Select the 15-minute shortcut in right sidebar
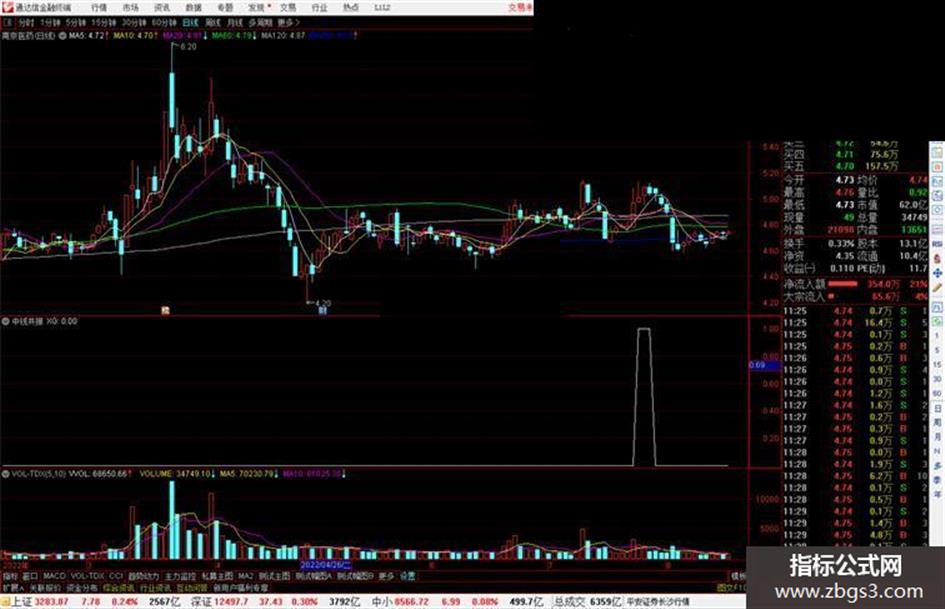945x609 pixels. (x=937, y=365)
